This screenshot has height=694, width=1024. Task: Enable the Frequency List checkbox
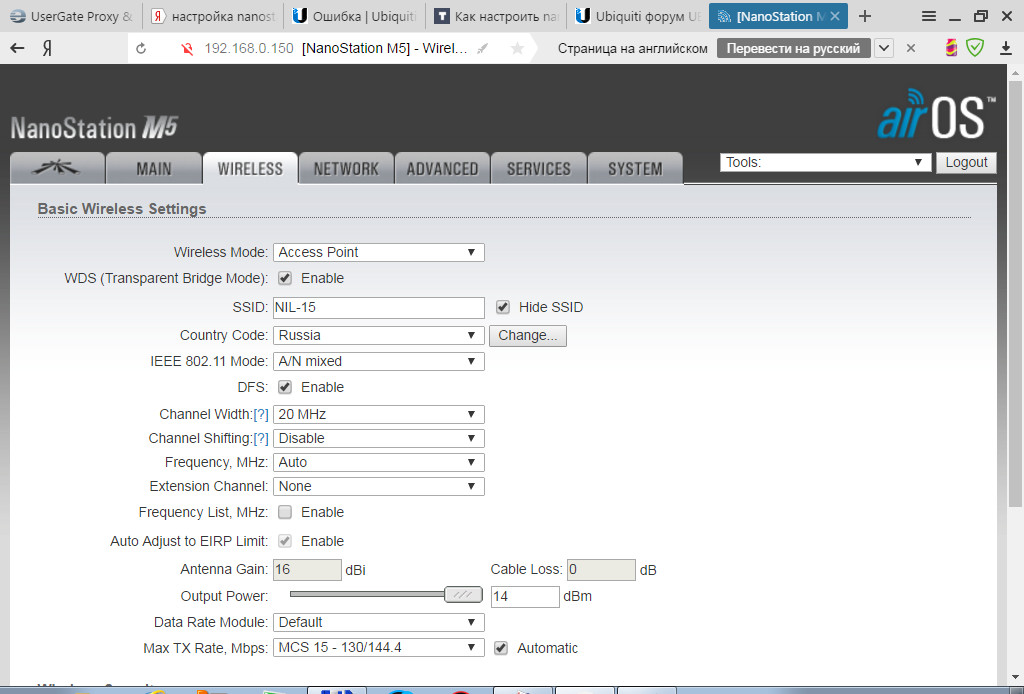click(x=285, y=512)
